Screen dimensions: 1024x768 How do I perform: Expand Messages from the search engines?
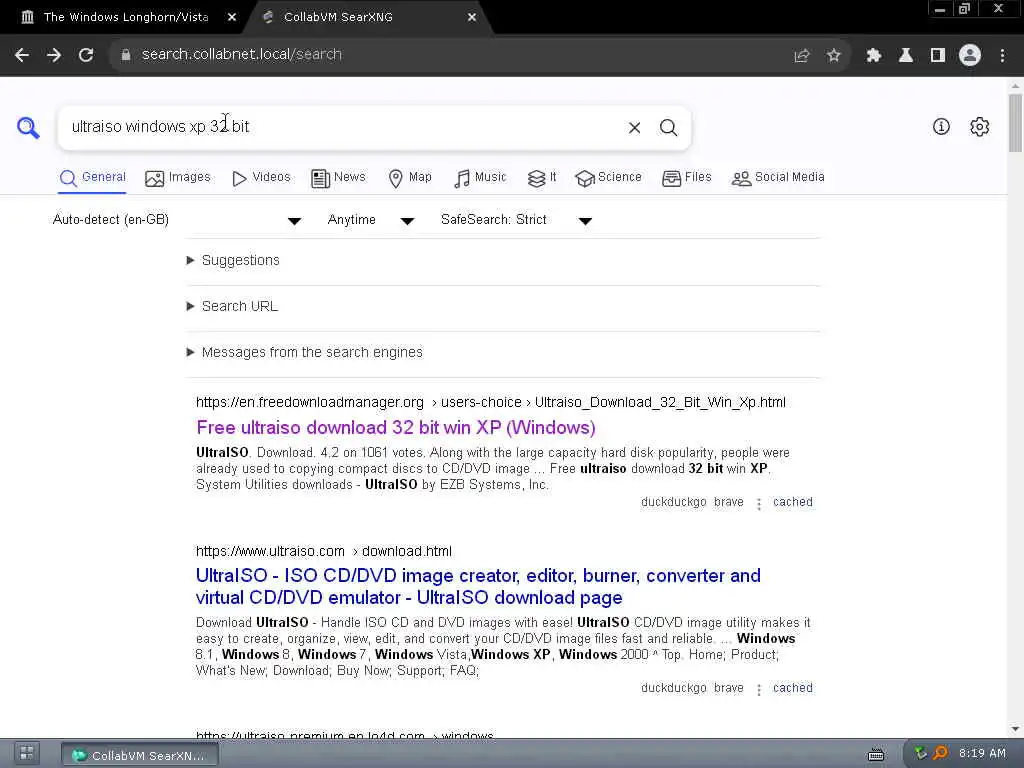click(305, 353)
